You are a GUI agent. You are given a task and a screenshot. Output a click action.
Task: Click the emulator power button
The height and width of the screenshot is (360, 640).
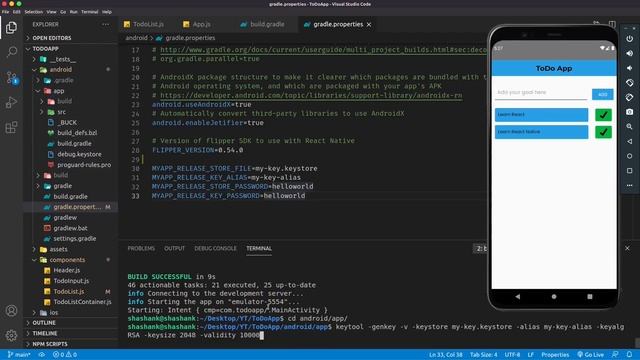click(x=629, y=39)
